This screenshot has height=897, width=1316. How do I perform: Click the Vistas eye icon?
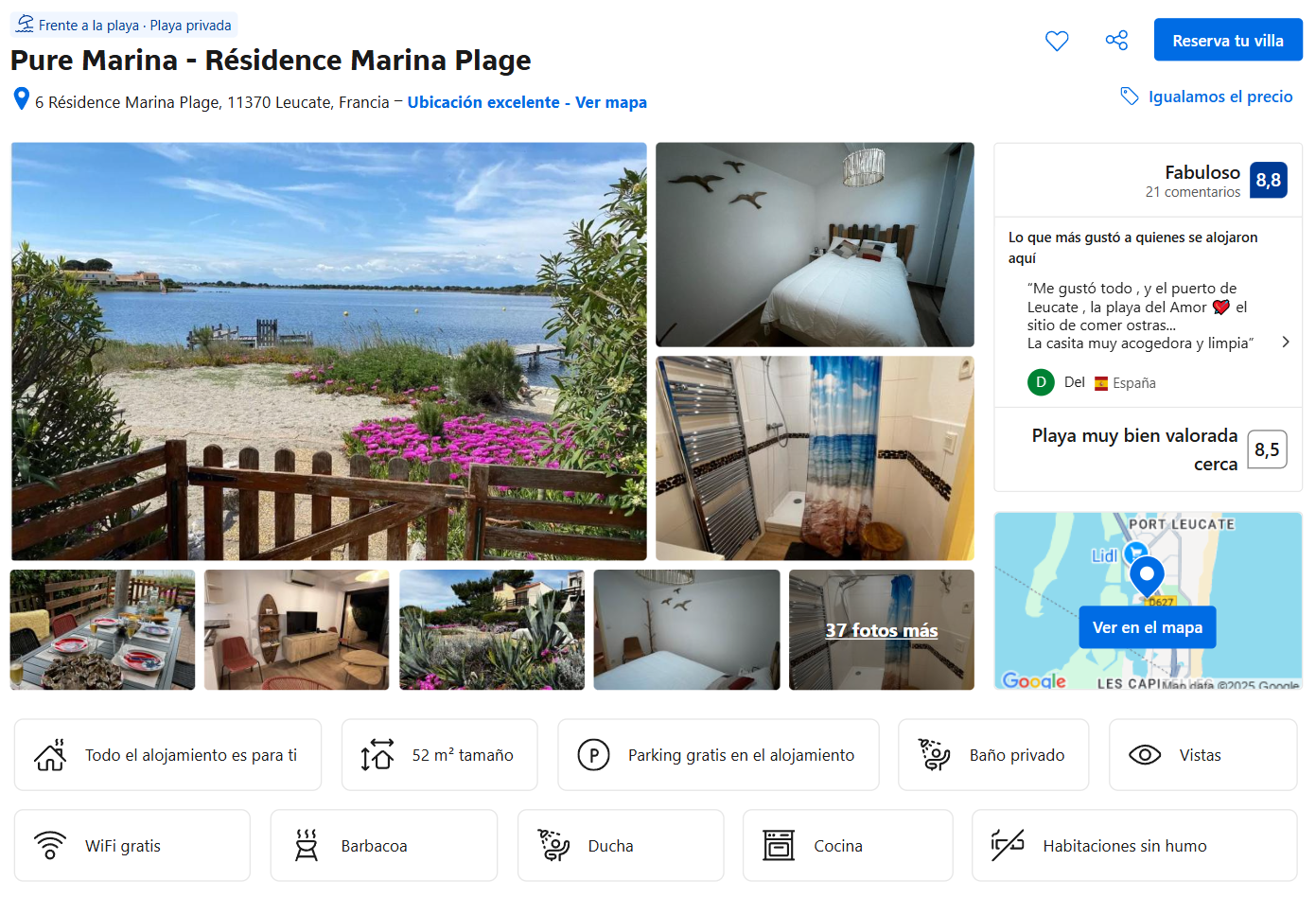click(1145, 755)
